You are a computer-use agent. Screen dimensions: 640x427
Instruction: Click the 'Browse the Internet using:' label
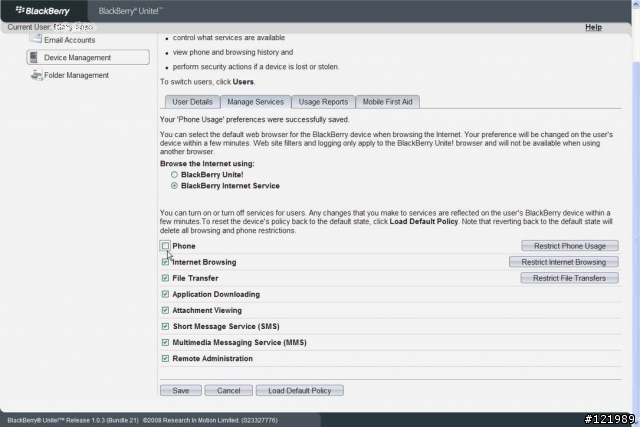coord(207,164)
